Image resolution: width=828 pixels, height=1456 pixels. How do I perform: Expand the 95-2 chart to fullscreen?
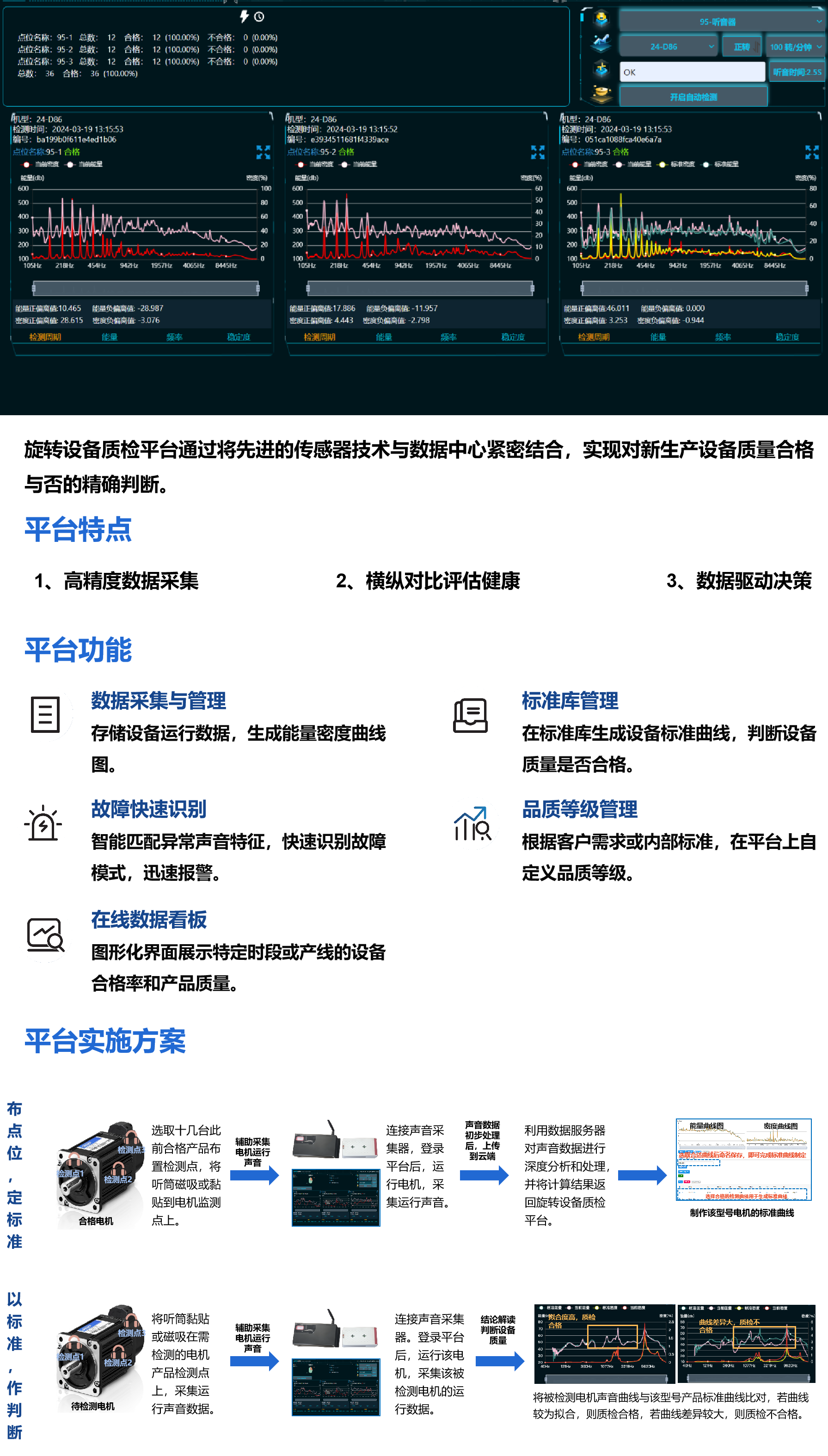(537, 152)
